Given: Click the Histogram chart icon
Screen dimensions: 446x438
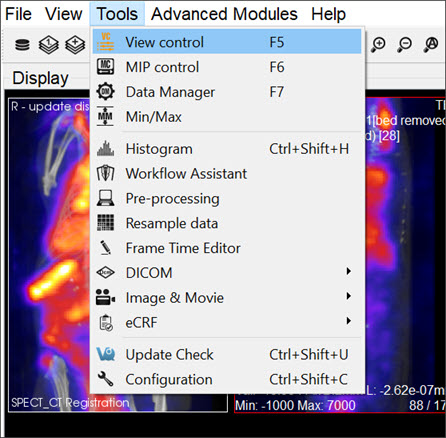Looking at the screenshot, I should (x=105, y=148).
